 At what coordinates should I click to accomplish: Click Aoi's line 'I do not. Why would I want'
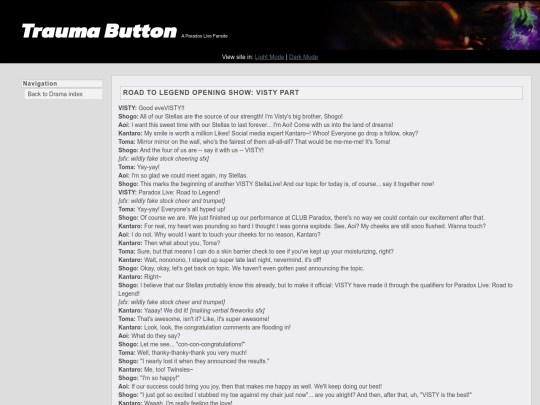(x=219, y=235)
